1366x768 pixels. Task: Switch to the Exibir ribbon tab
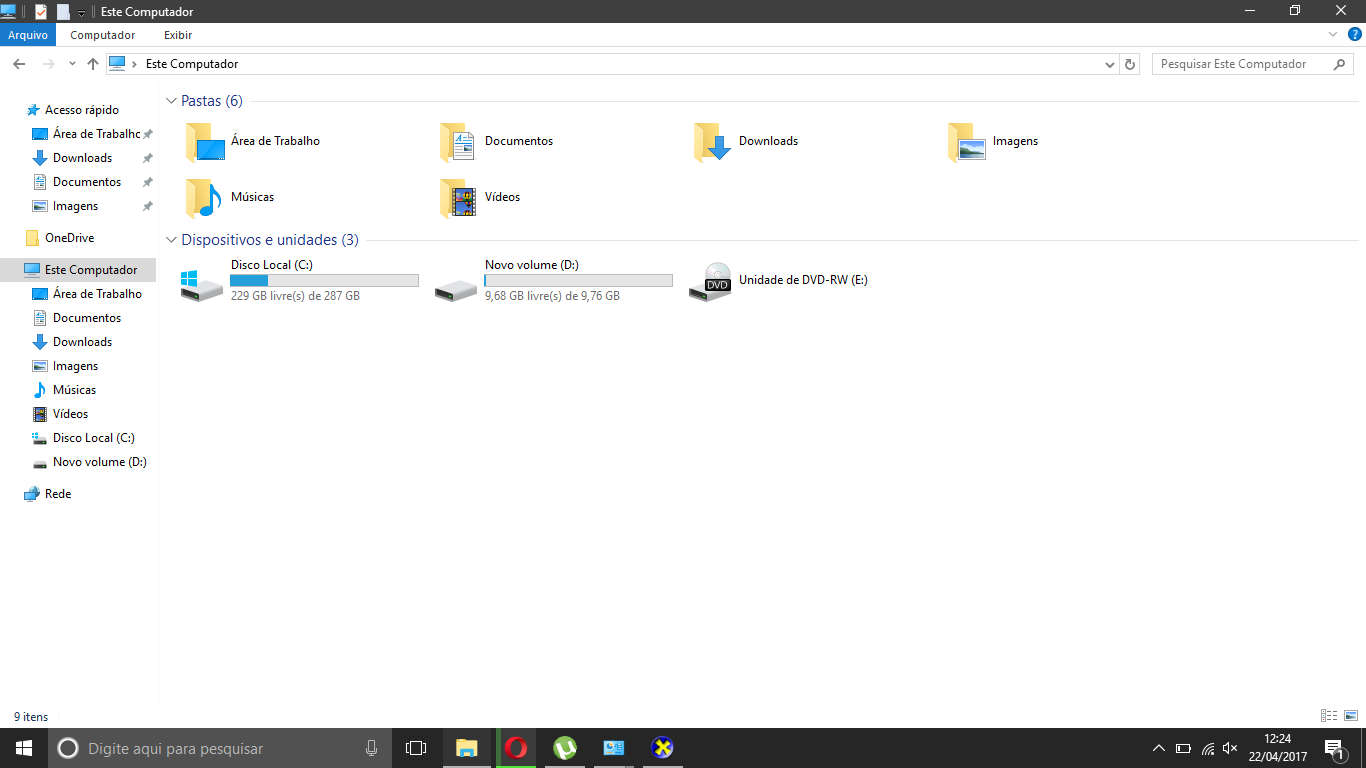[178, 35]
